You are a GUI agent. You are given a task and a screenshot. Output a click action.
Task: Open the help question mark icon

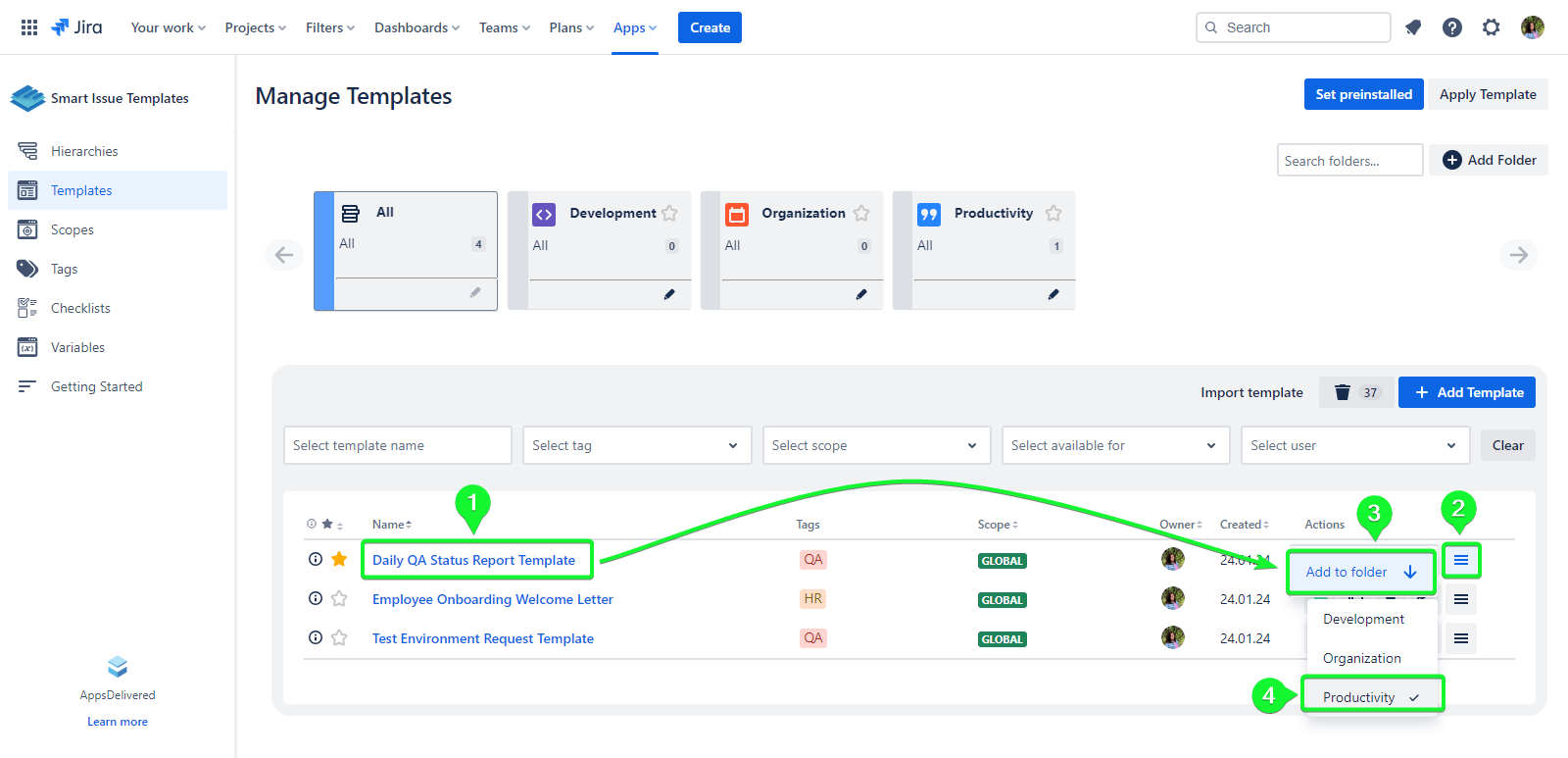coord(1452,27)
